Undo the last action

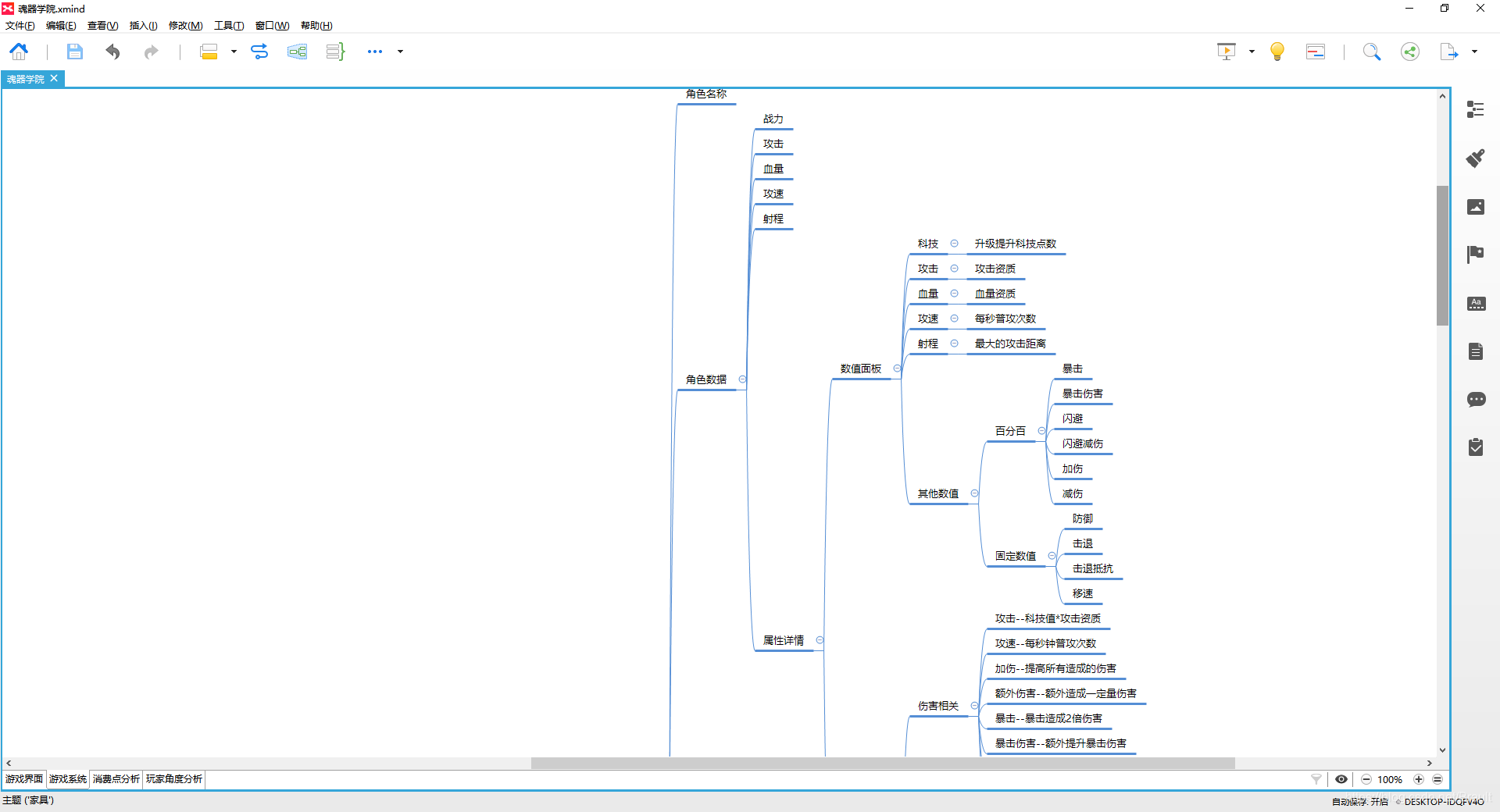(x=113, y=52)
